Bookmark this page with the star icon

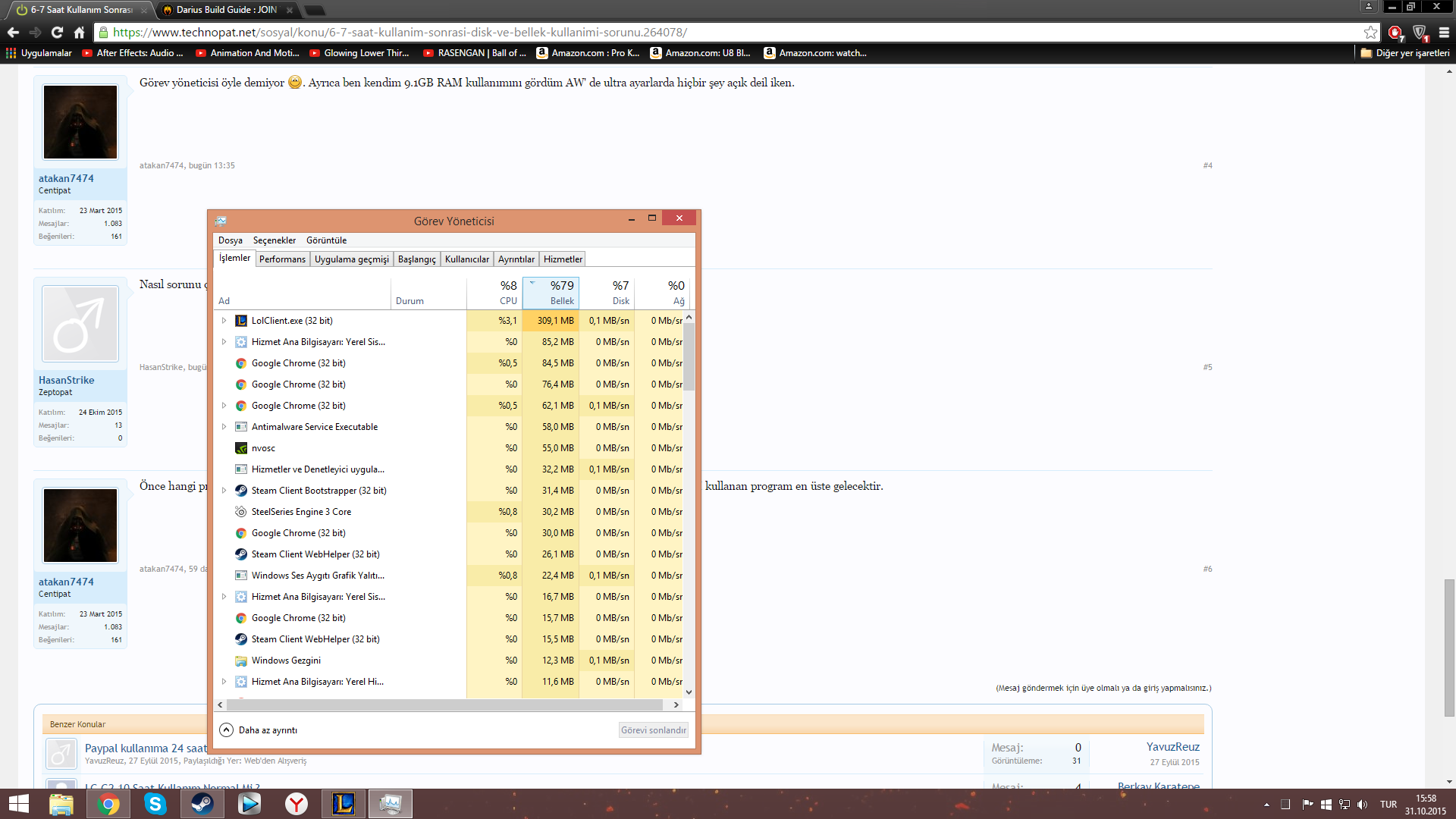coord(1370,32)
